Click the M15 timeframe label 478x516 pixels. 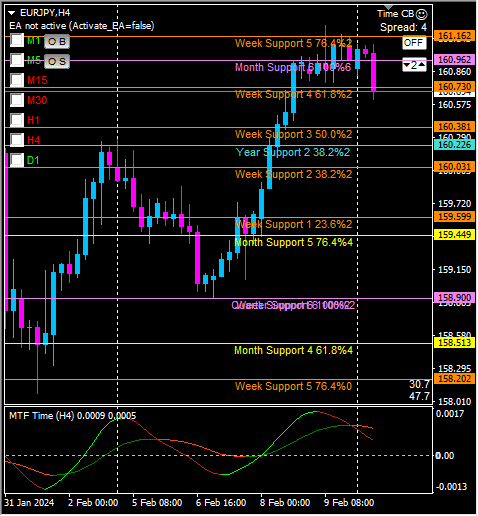click(37, 80)
